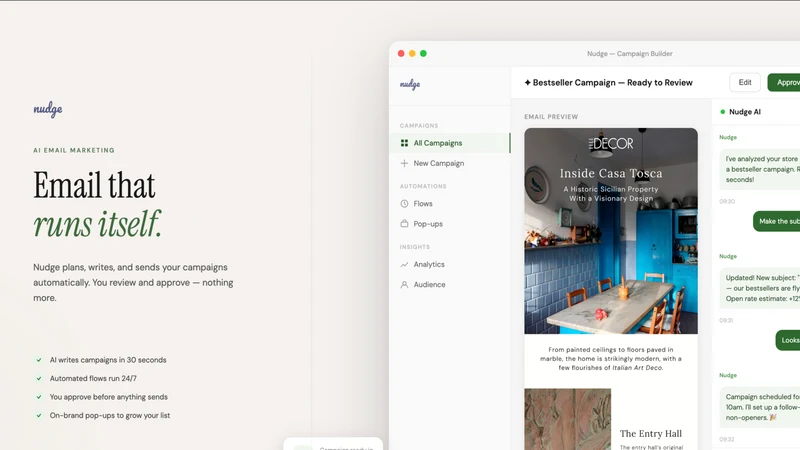
Task: Click the Analytics line chart icon
Action: [x=404, y=264]
